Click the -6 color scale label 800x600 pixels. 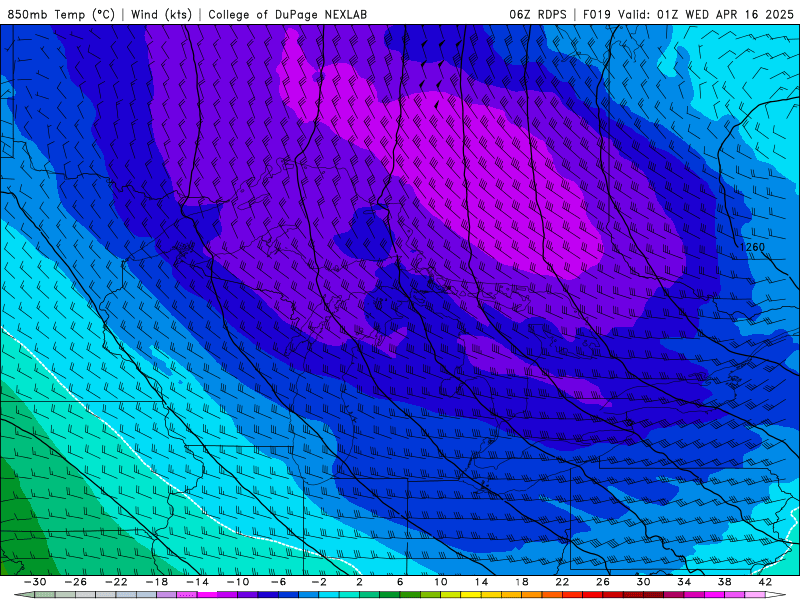click(279, 582)
